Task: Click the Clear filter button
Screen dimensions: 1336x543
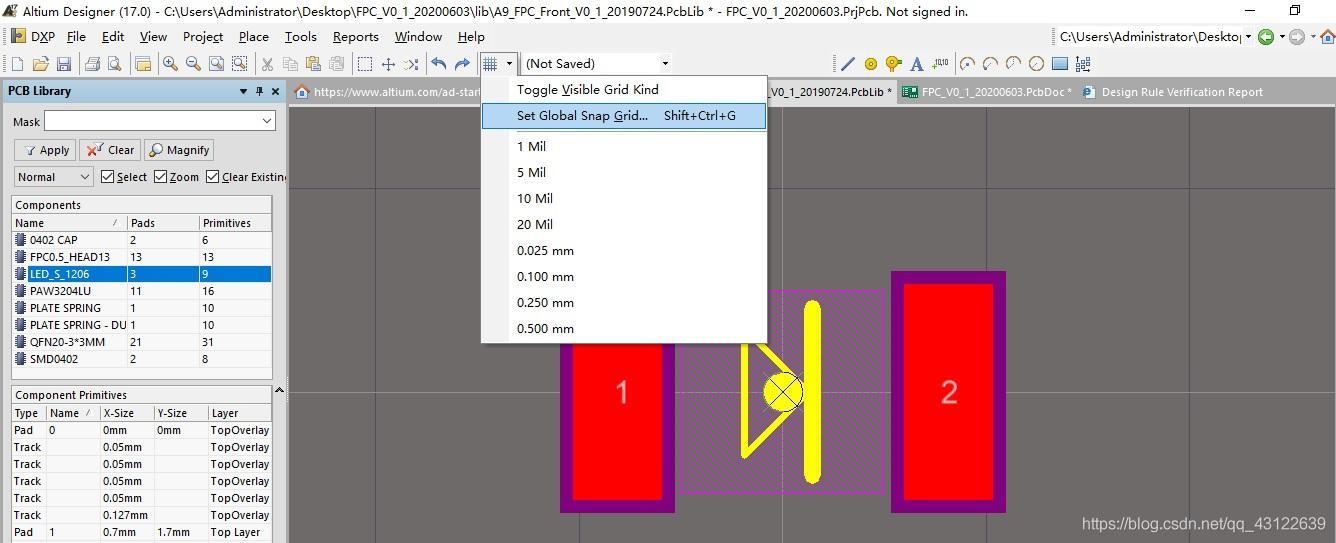Action: pos(110,150)
